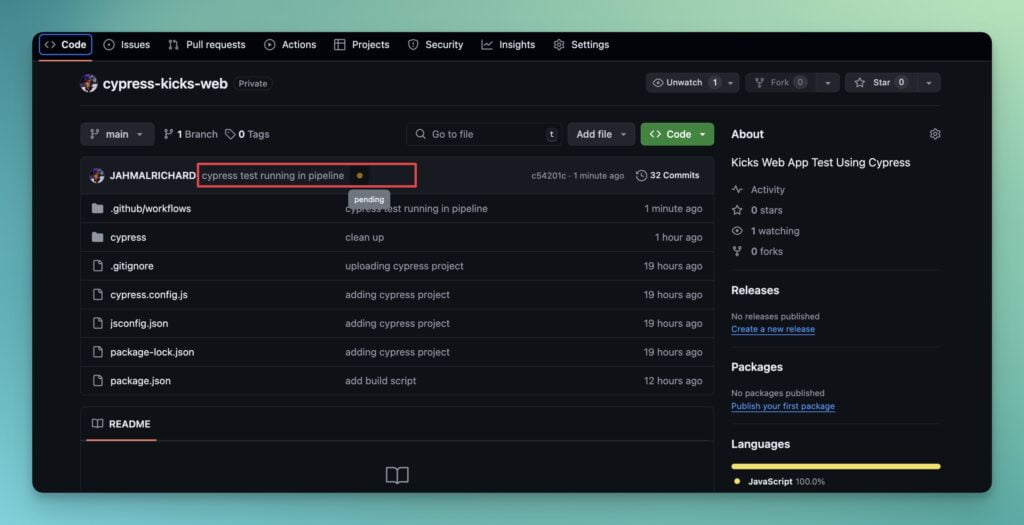Viewport: 1024px width, 525px height.
Task: Open the Issues tab
Action: click(x=127, y=44)
